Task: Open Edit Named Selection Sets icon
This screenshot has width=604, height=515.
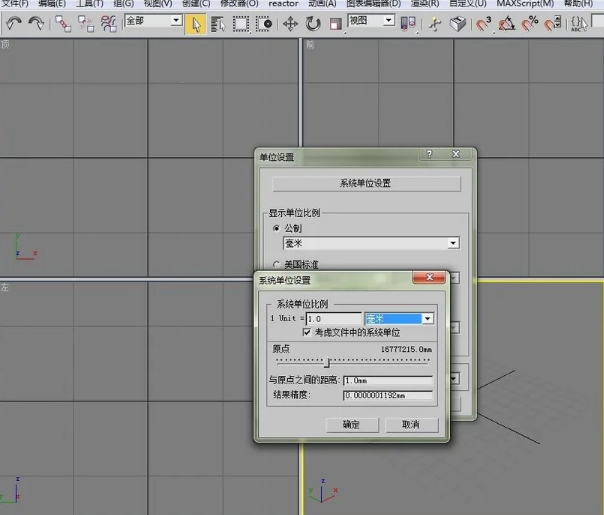Action: click(x=579, y=24)
